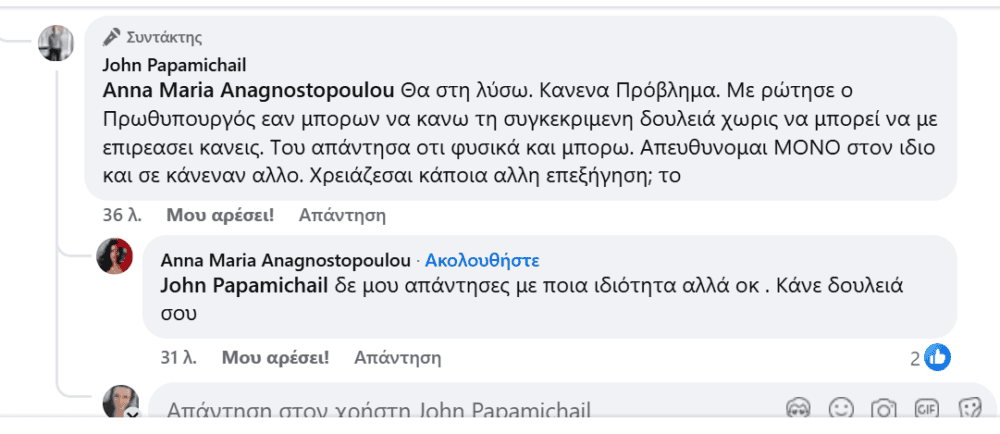The image size is (1000, 434).
Task: Open John Papamichail author name link
Action: click(x=167, y=63)
